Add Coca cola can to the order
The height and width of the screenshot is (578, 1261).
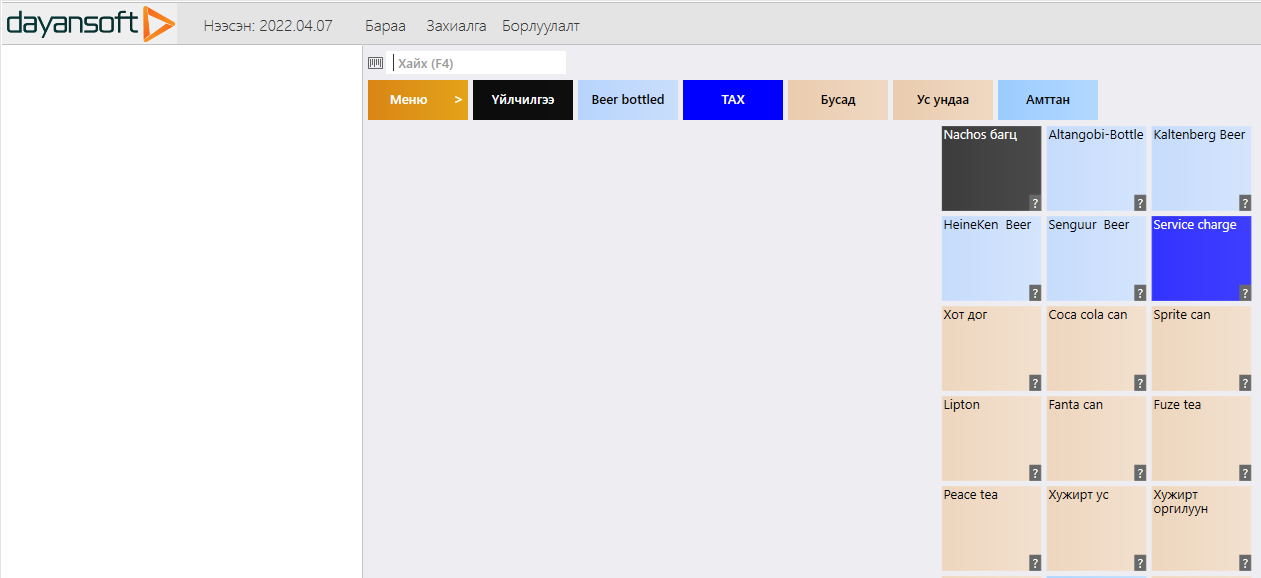[1097, 349]
